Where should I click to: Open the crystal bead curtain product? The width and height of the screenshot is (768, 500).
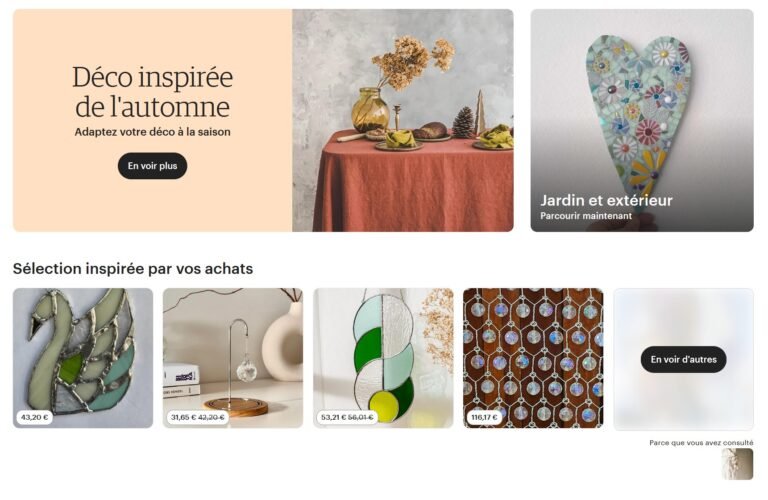click(x=533, y=358)
